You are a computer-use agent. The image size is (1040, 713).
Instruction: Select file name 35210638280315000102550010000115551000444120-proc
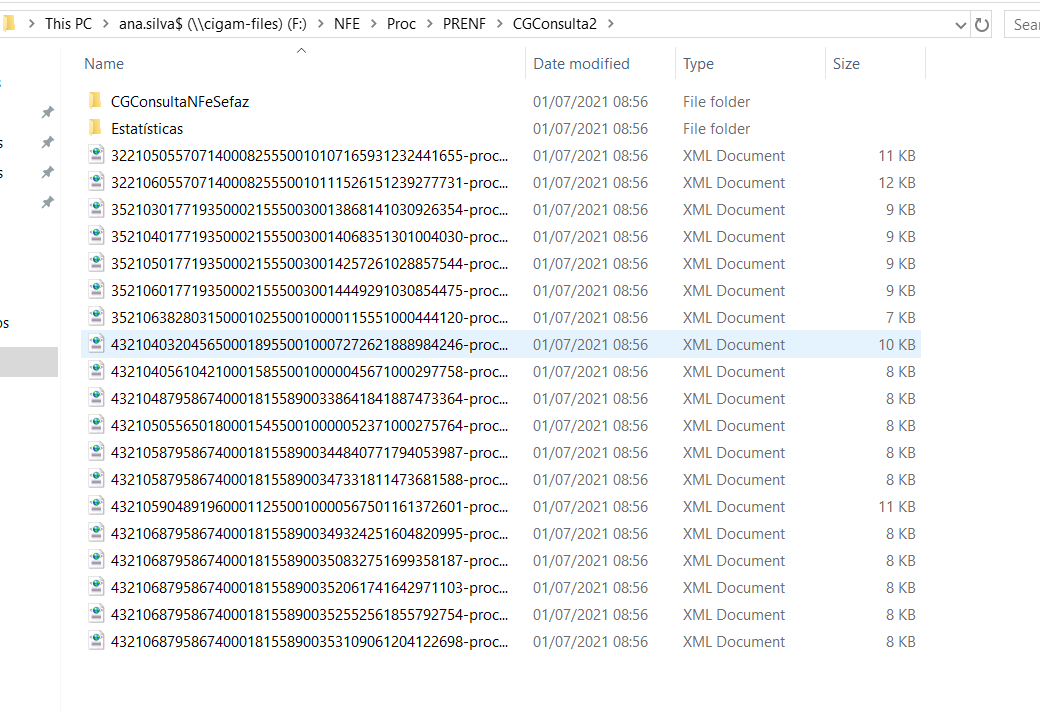[x=310, y=318]
